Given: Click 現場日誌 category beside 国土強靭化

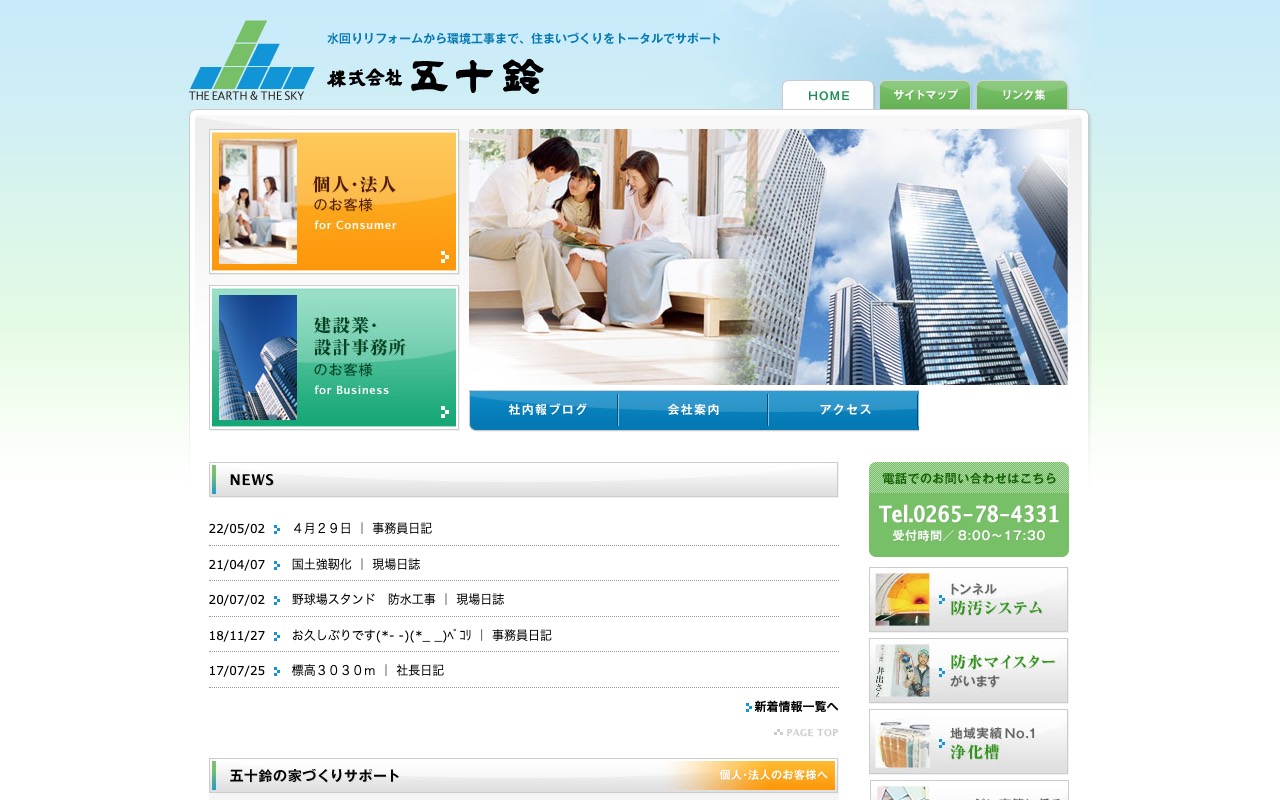Looking at the screenshot, I should (396, 564).
